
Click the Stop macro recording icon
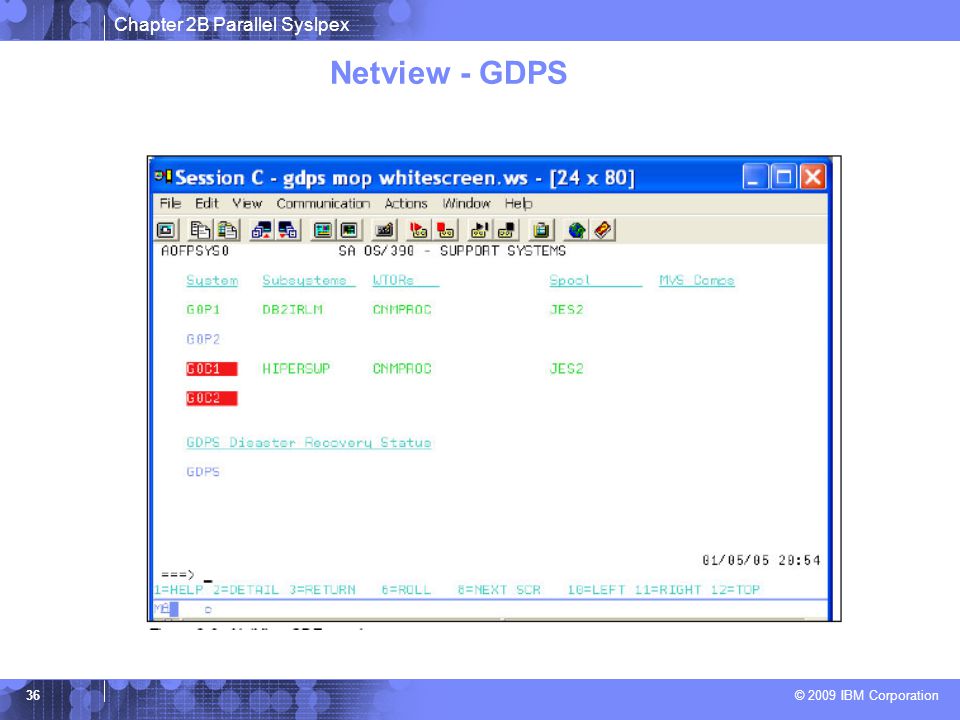445,230
